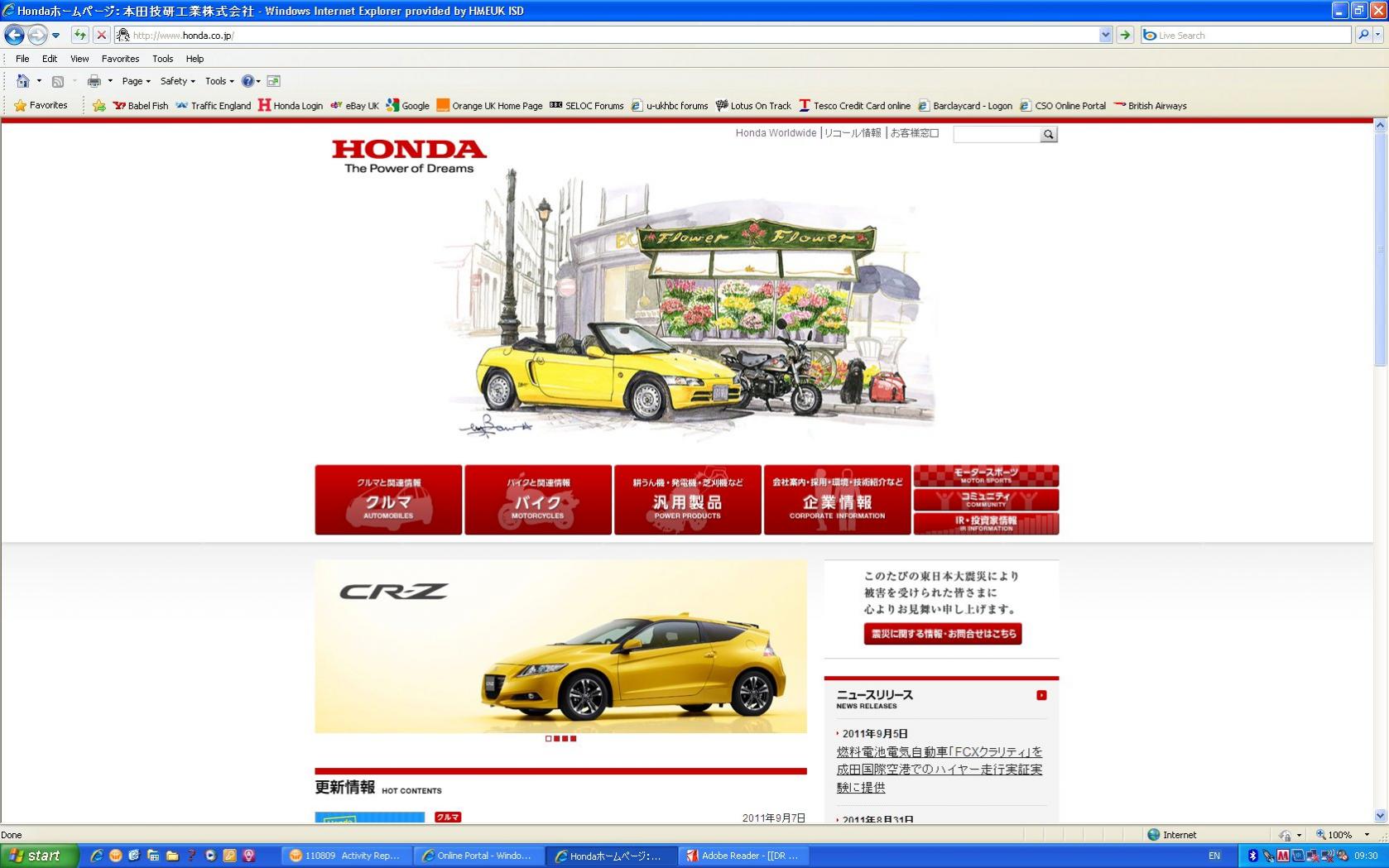Click the Refresh icon next to the address bar

pyautogui.click(x=79, y=35)
